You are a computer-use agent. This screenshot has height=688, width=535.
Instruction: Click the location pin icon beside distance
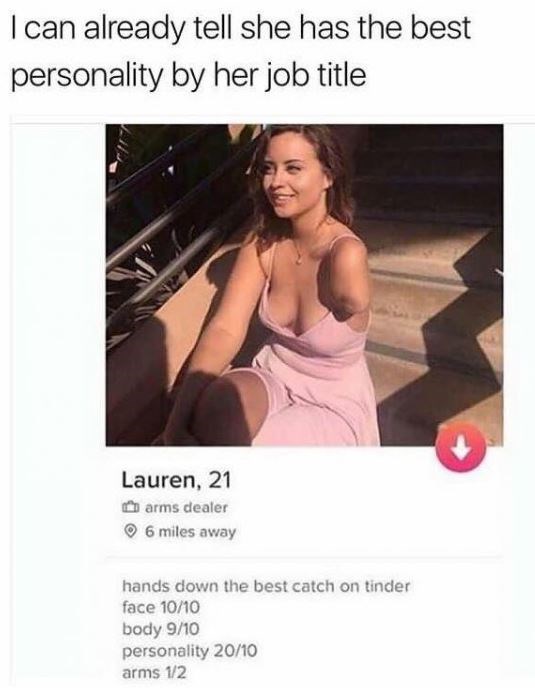[129, 532]
